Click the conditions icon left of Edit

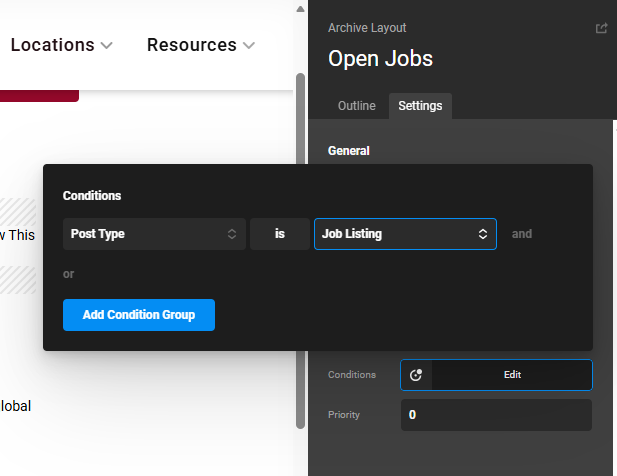click(x=417, y=375)
